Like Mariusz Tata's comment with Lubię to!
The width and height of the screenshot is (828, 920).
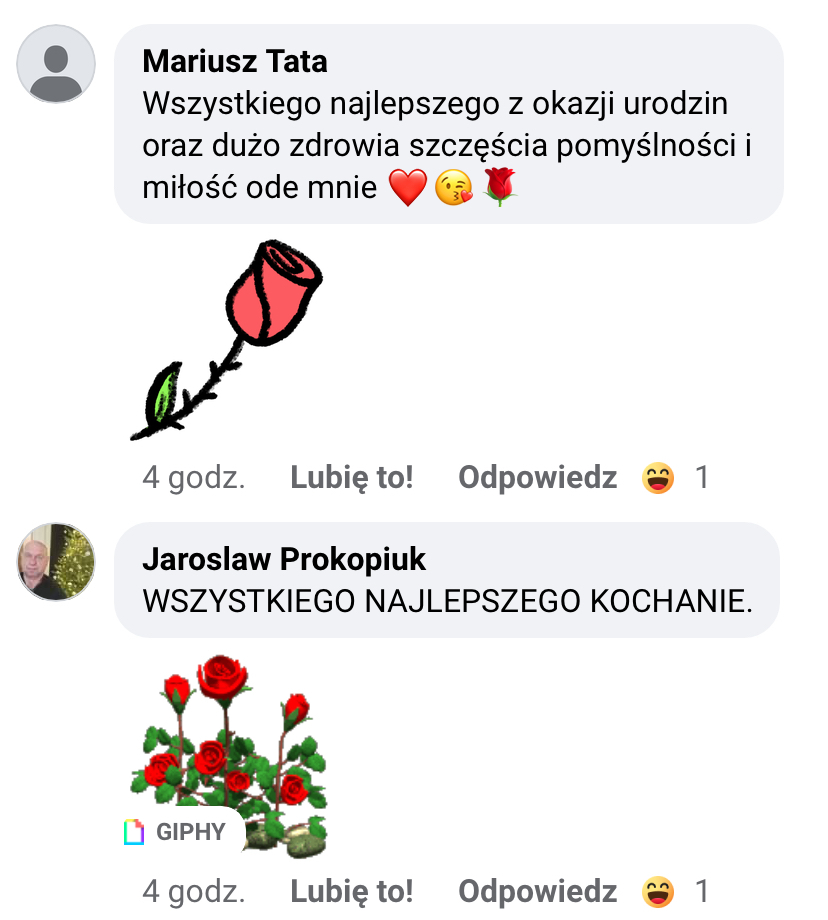pos(351,478)
